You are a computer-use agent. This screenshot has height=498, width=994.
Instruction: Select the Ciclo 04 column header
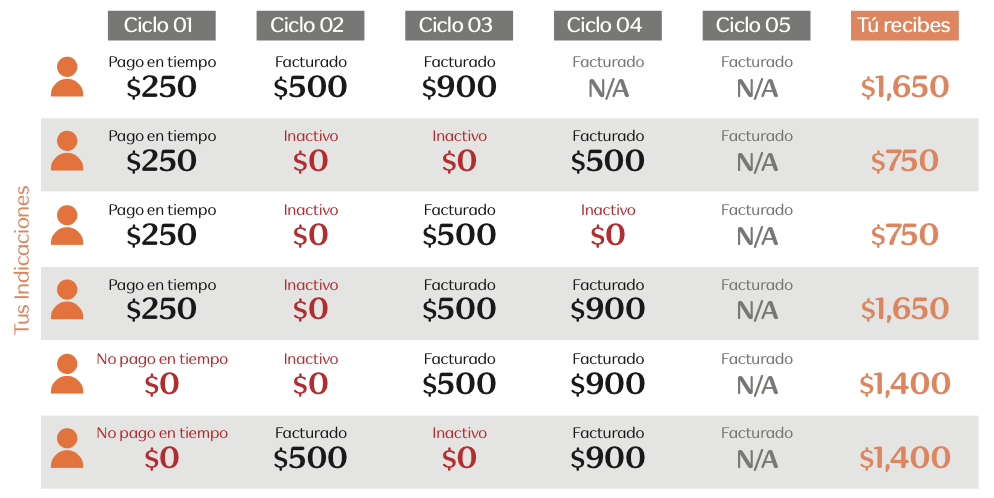[x=607, y=25]
